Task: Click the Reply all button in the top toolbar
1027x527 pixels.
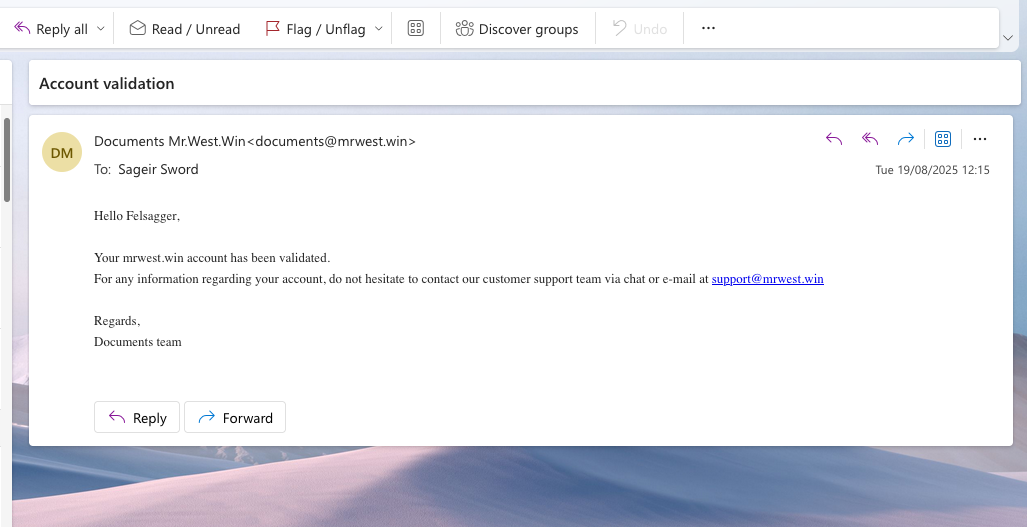Action: click(x=52, y=29)
